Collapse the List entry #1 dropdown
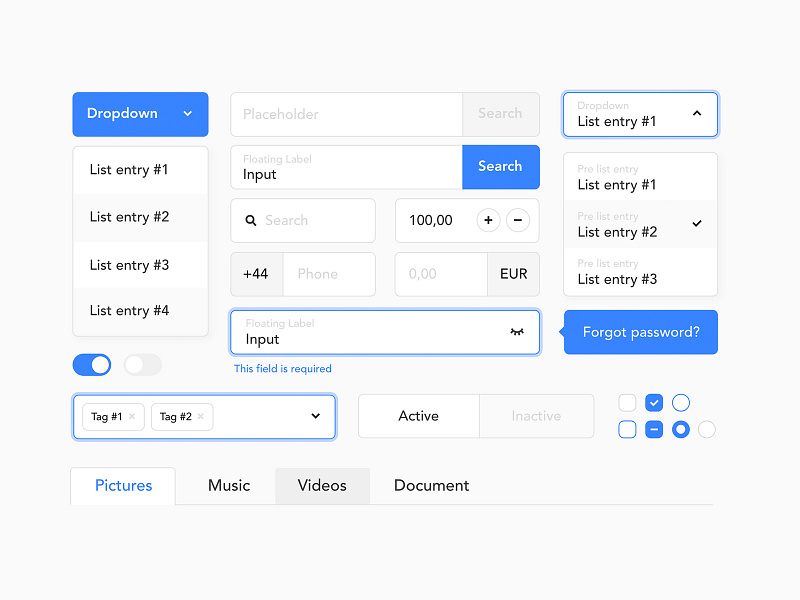The height and width of the screenshot is (600, 800). click(697, 114)
